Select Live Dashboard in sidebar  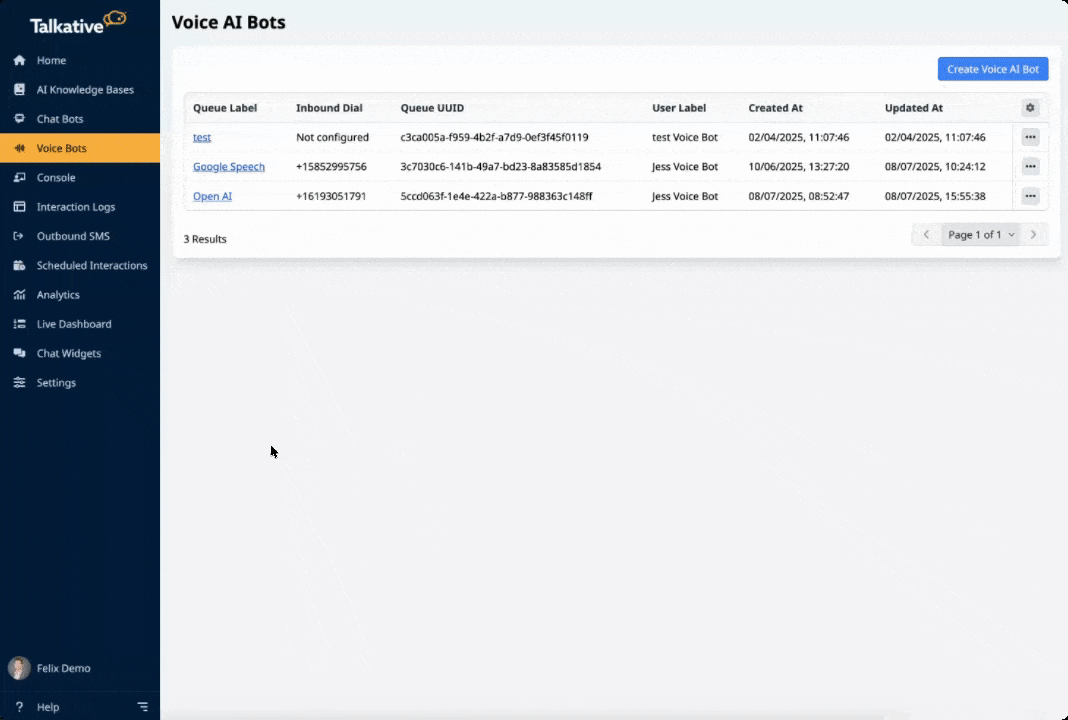pyautogui.click(x=74, y=324)
